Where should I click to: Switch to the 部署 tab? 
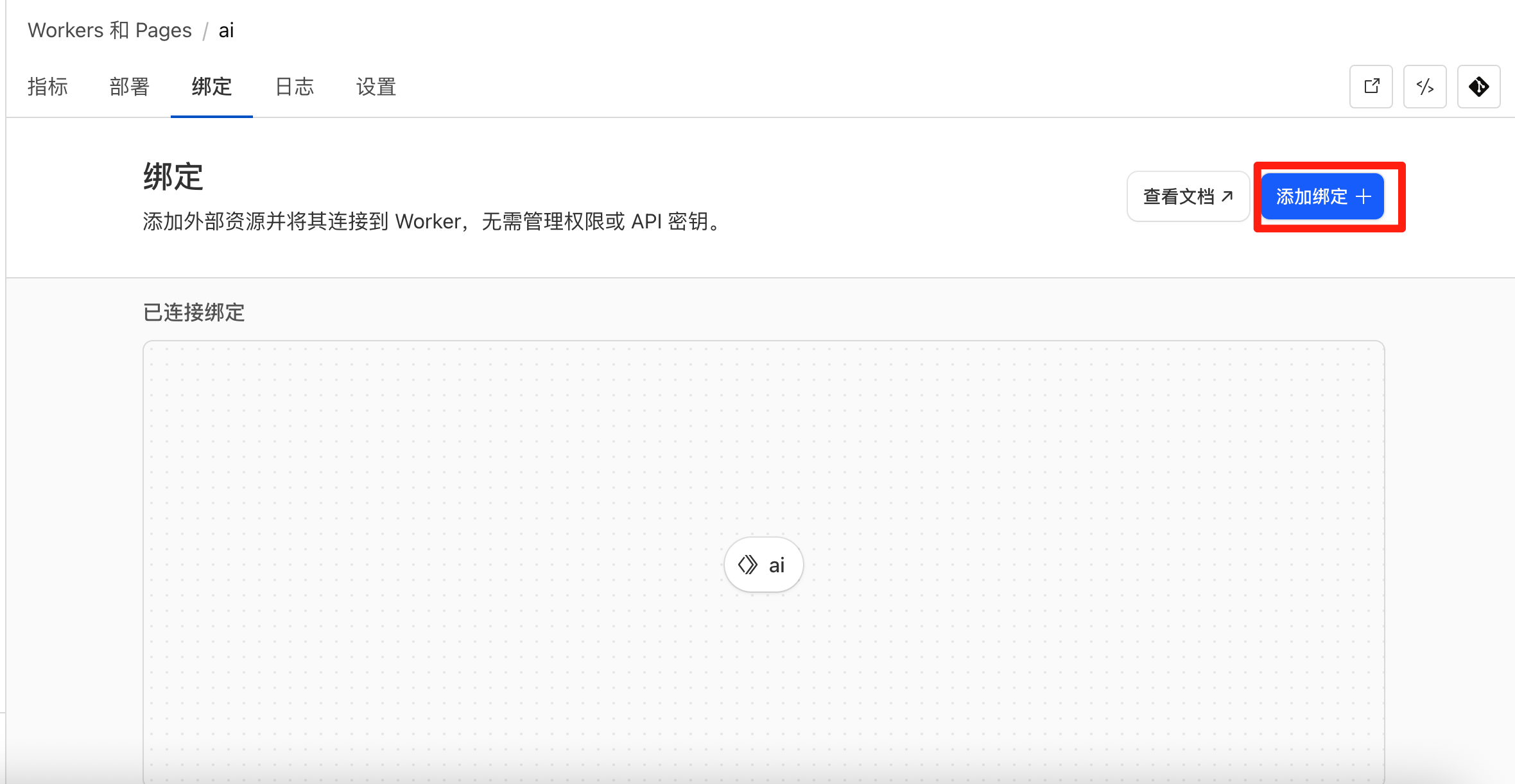pos(130,87)
